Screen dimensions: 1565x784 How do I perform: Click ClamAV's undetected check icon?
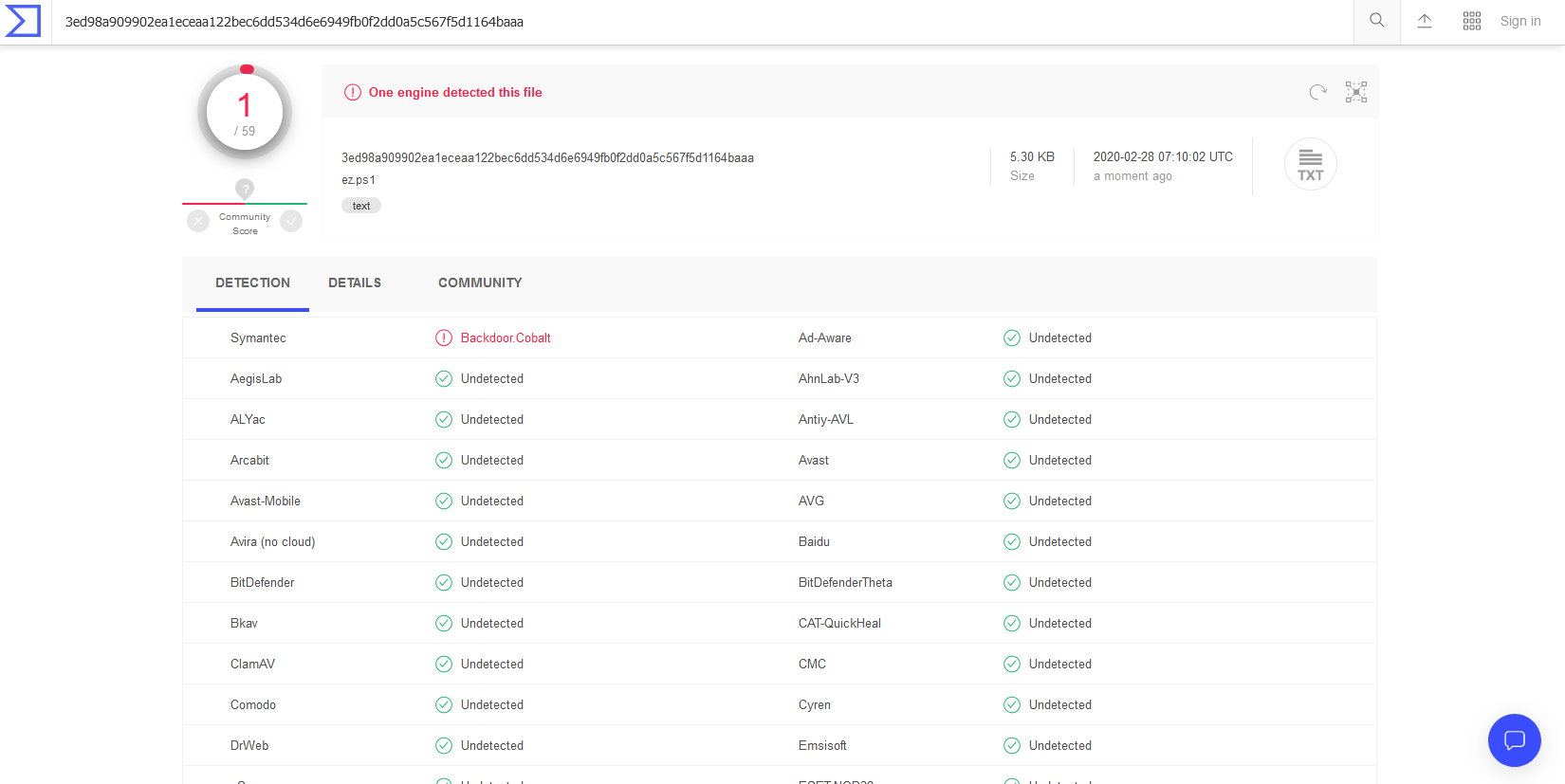[444, 664]
